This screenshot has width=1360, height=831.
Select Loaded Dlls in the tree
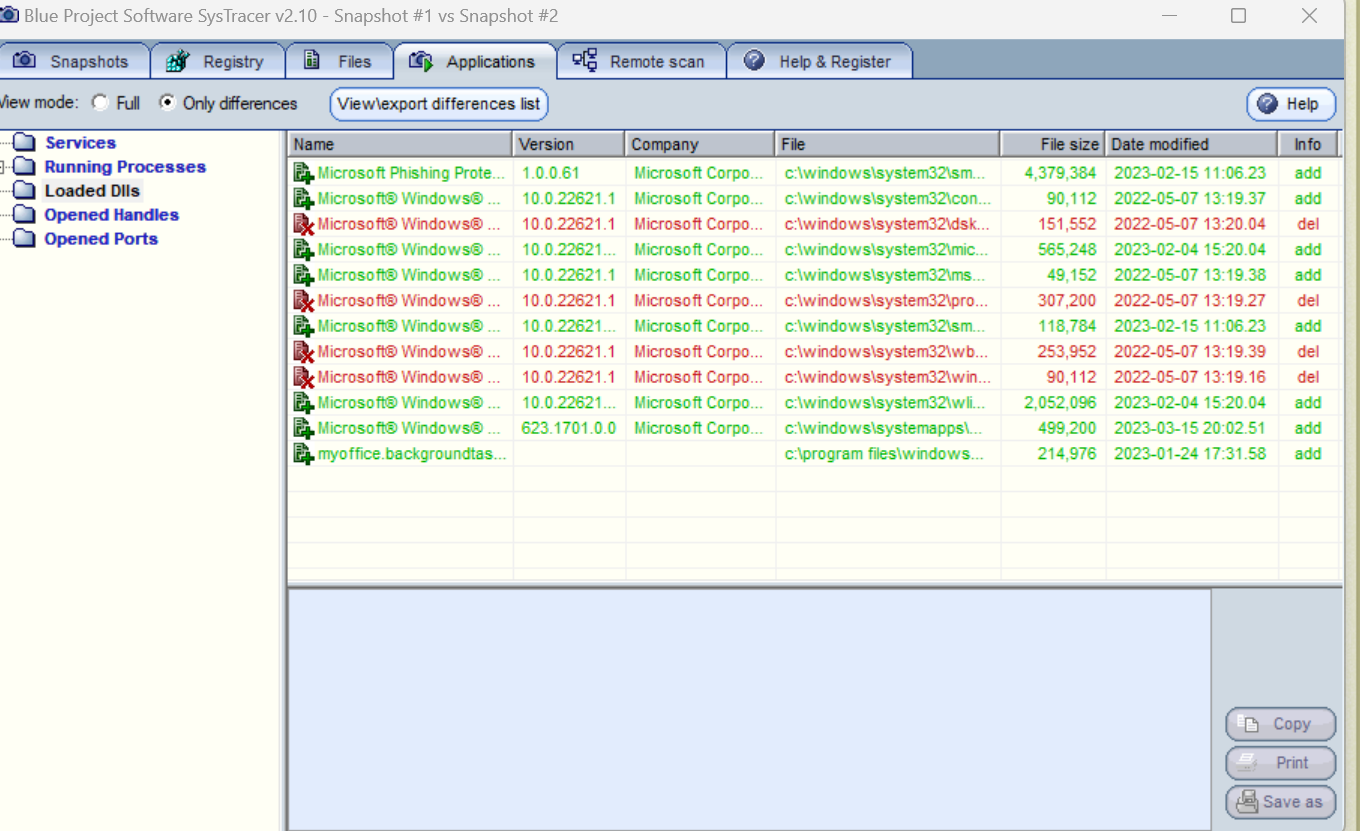click(92, 191)
